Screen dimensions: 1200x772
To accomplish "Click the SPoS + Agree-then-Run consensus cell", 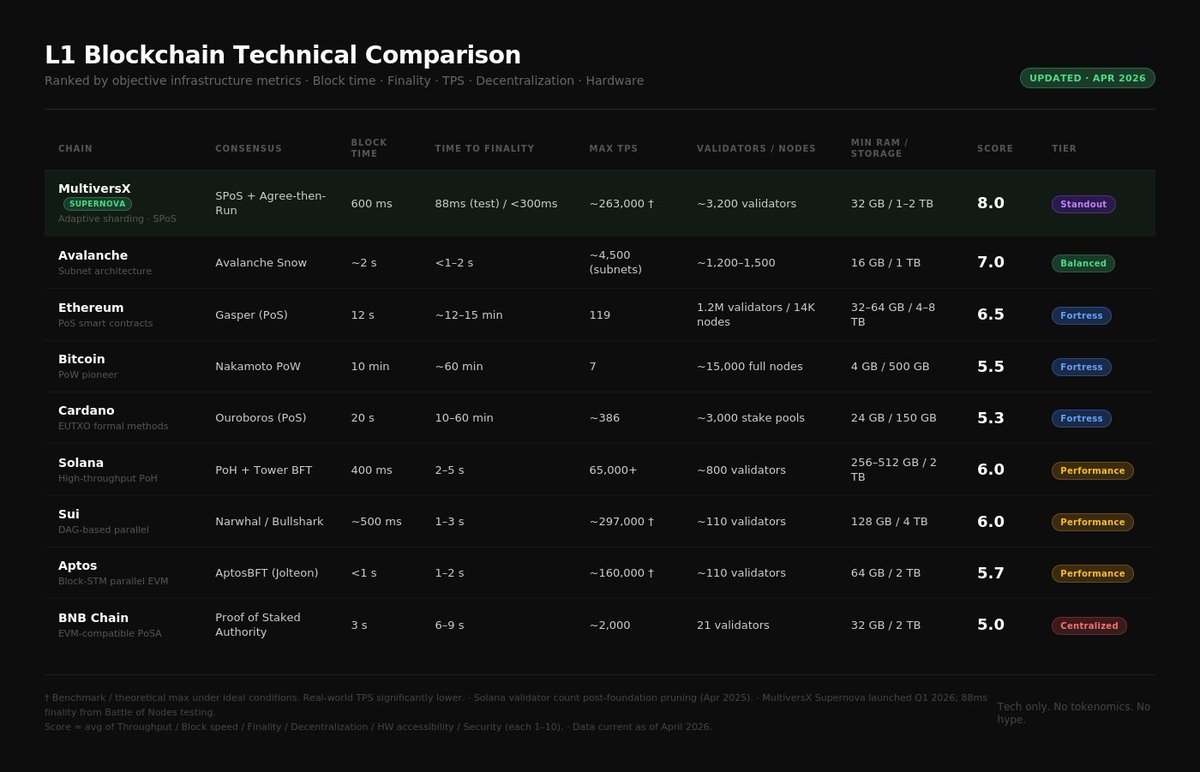I will click(x=270, y=203).
